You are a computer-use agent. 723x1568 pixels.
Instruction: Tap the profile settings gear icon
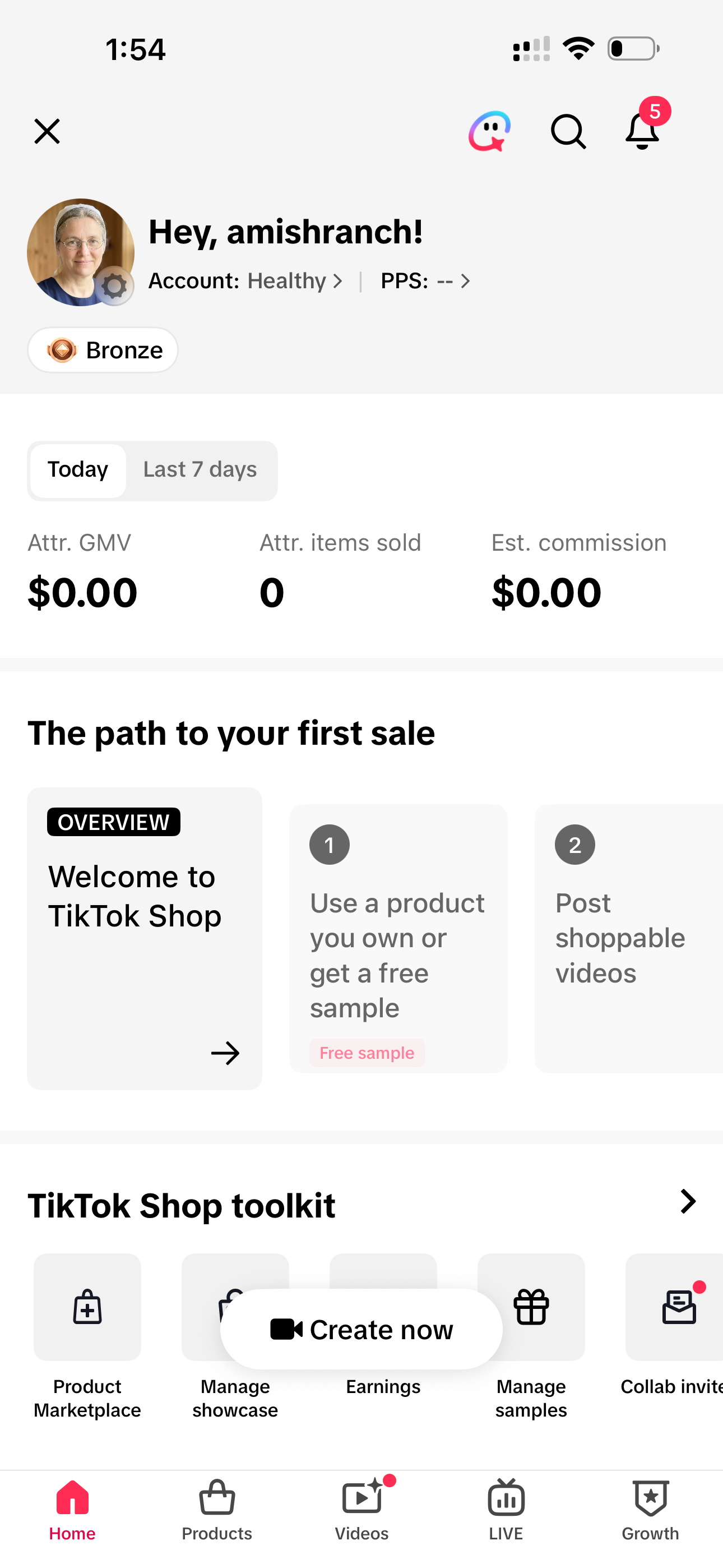coord(114,286)
